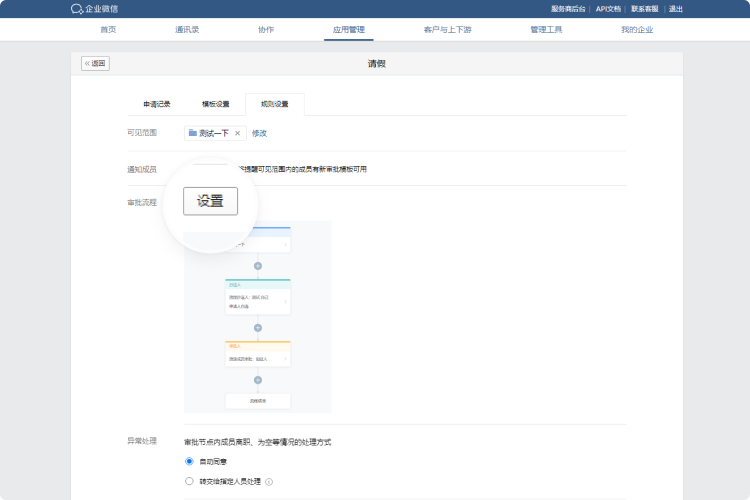Select the 转交给指定人员处理 radio option

tap(189, 481)
